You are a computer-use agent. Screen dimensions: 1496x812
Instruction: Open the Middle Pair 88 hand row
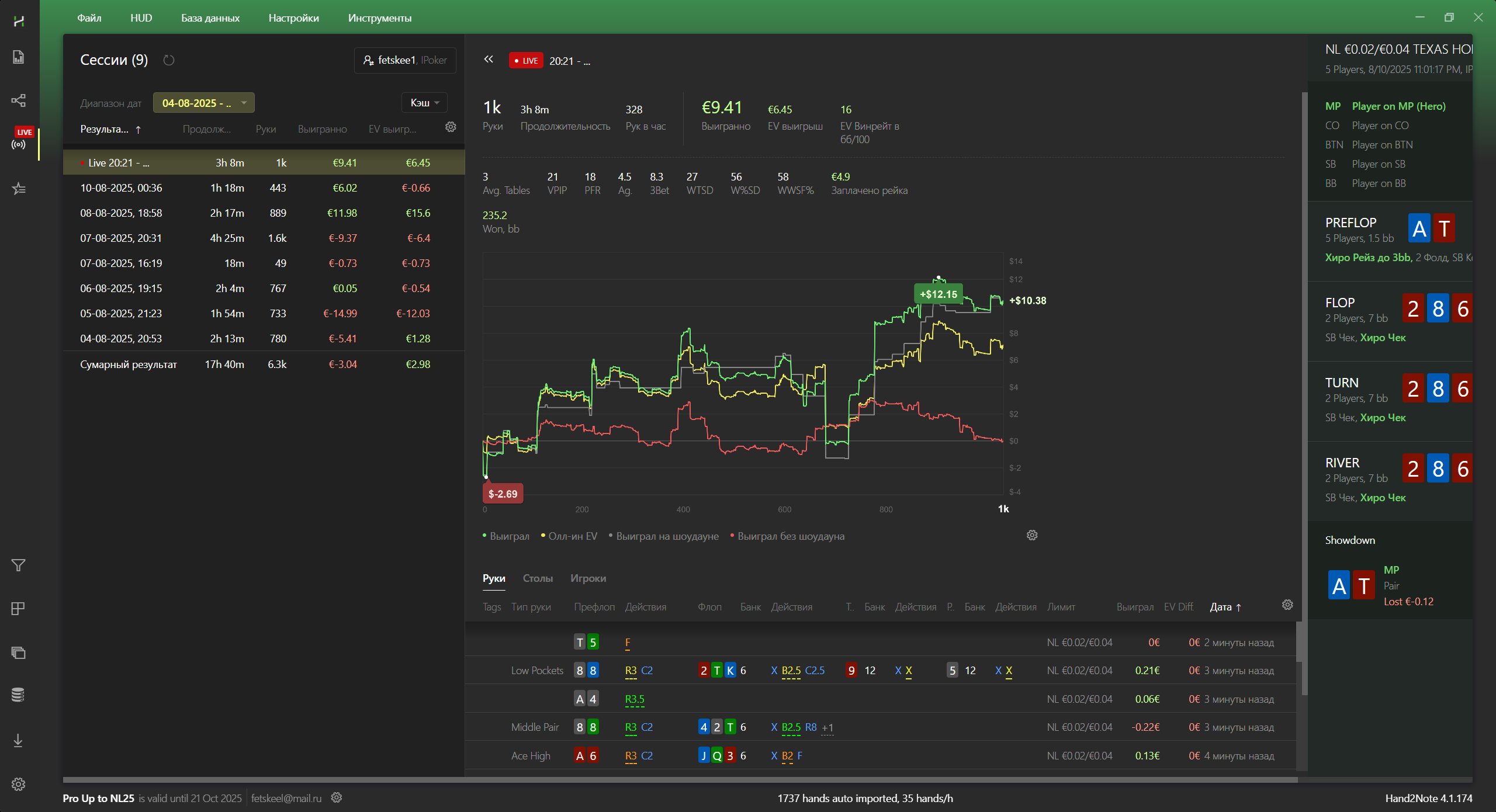[x=880, y=727]
